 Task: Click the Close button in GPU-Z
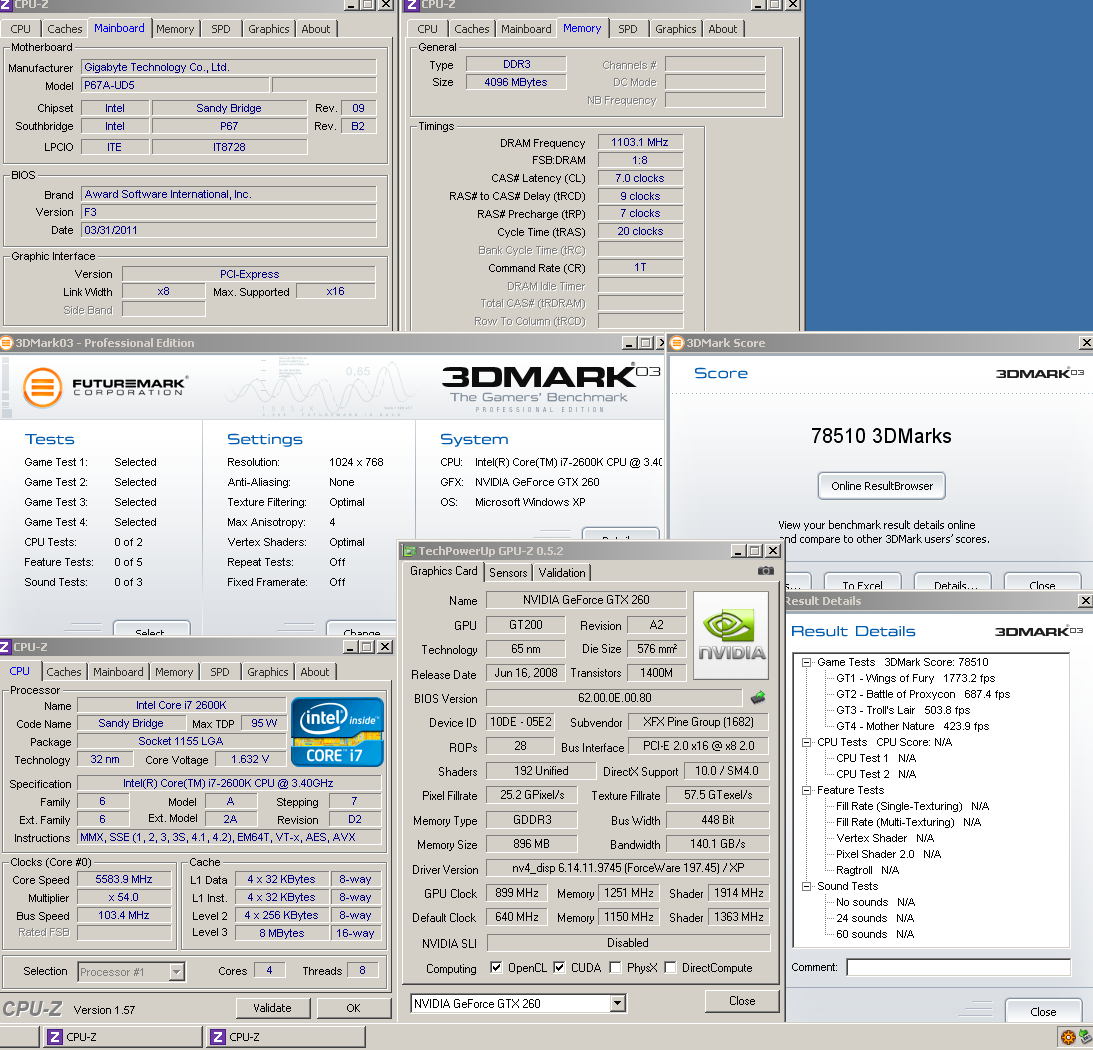(x=742, y=1000)
